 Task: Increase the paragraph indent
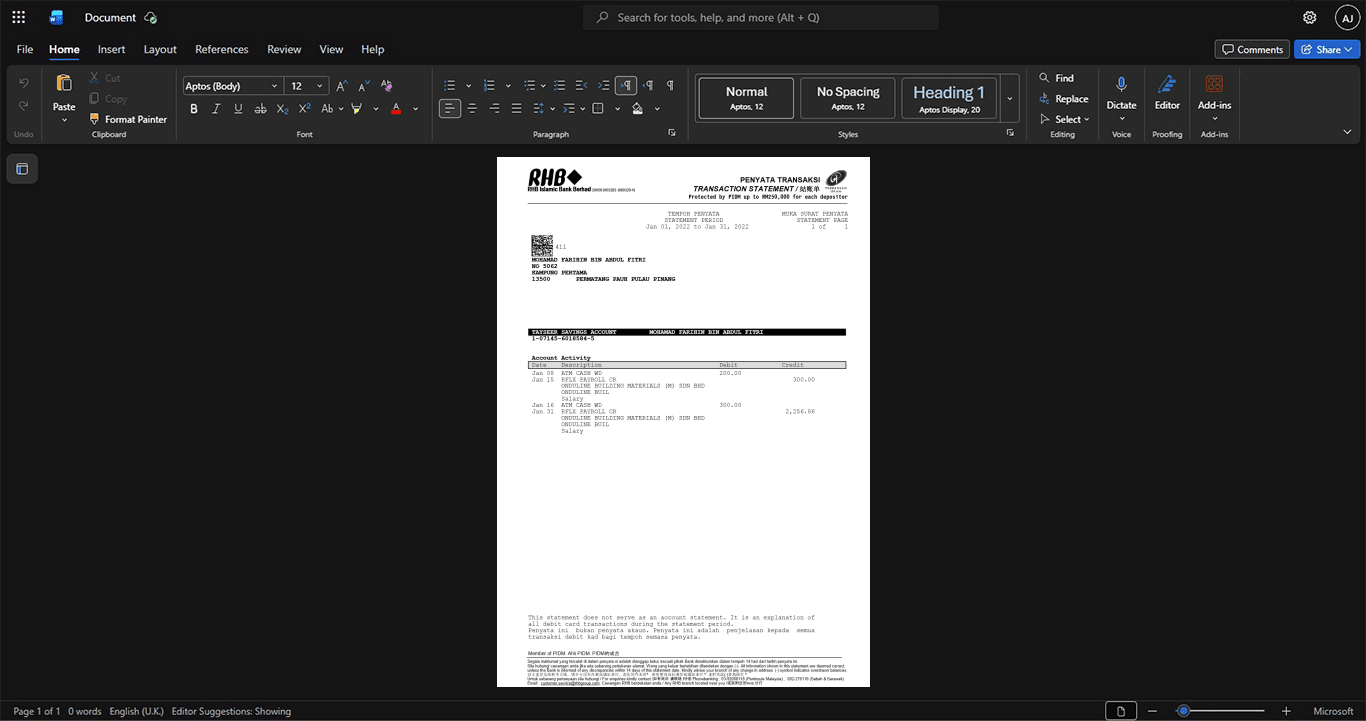(x=603, y=86)
